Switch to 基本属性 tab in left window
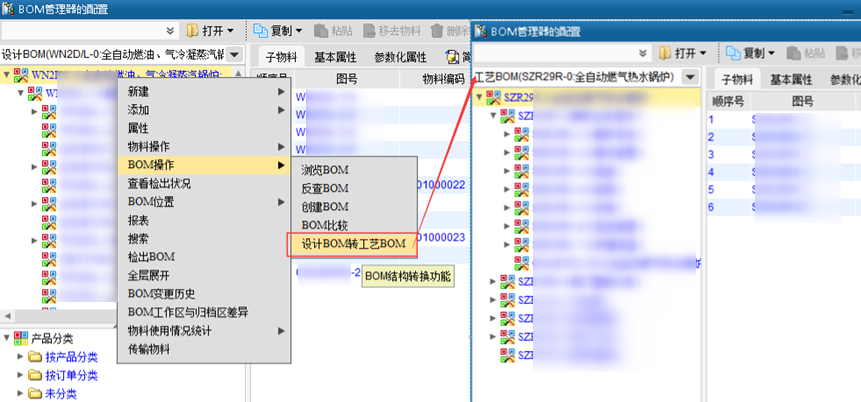This screenshot has height=402, width=861. (x=336, y=57)
